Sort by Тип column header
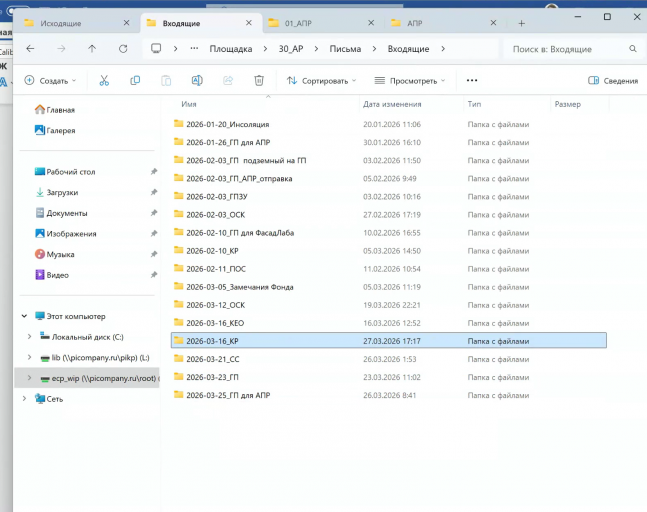The height and width of the screenshot is (512, 647). (474, 104)
